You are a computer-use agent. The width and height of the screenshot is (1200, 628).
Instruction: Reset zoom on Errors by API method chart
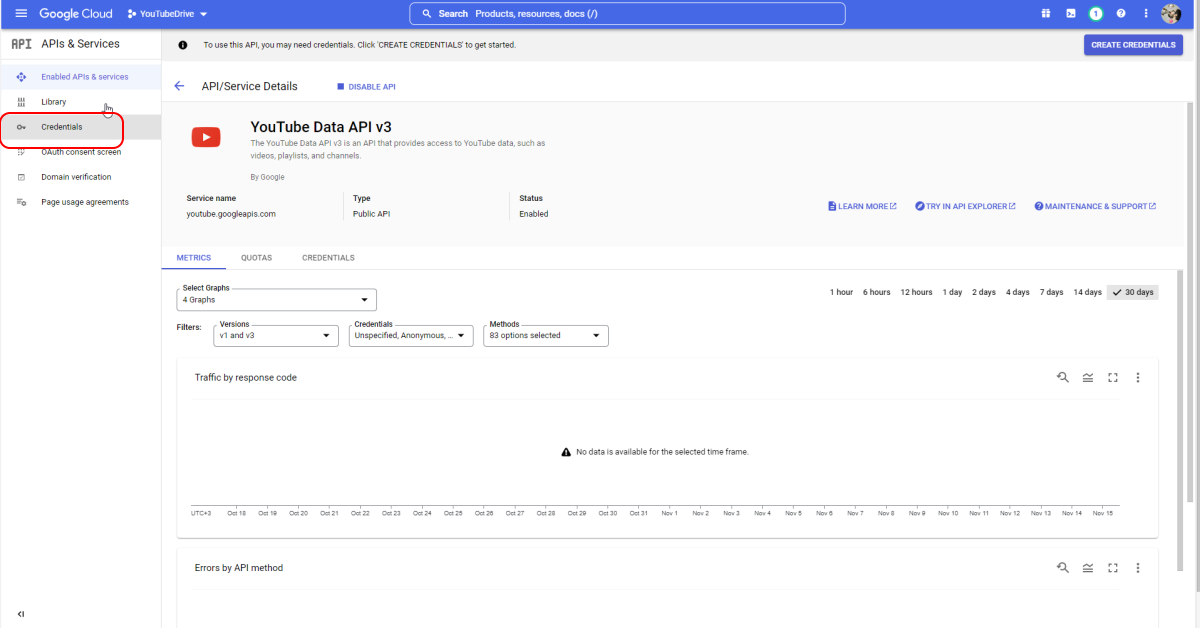click(x=1063, y=568)
